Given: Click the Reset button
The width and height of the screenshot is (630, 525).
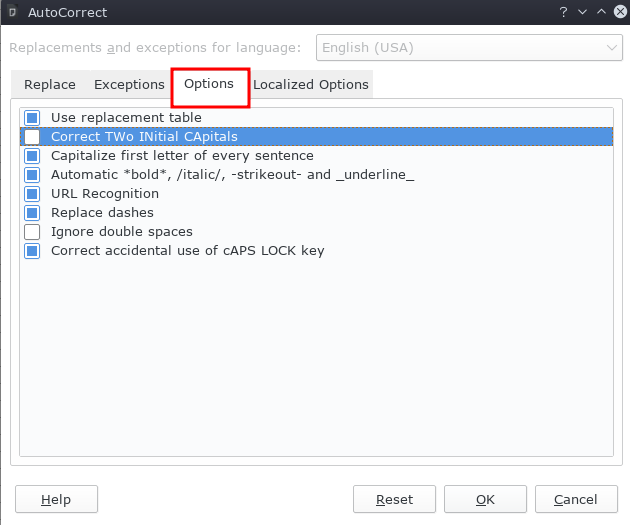Looking at the screenshot, I should 394,499.
